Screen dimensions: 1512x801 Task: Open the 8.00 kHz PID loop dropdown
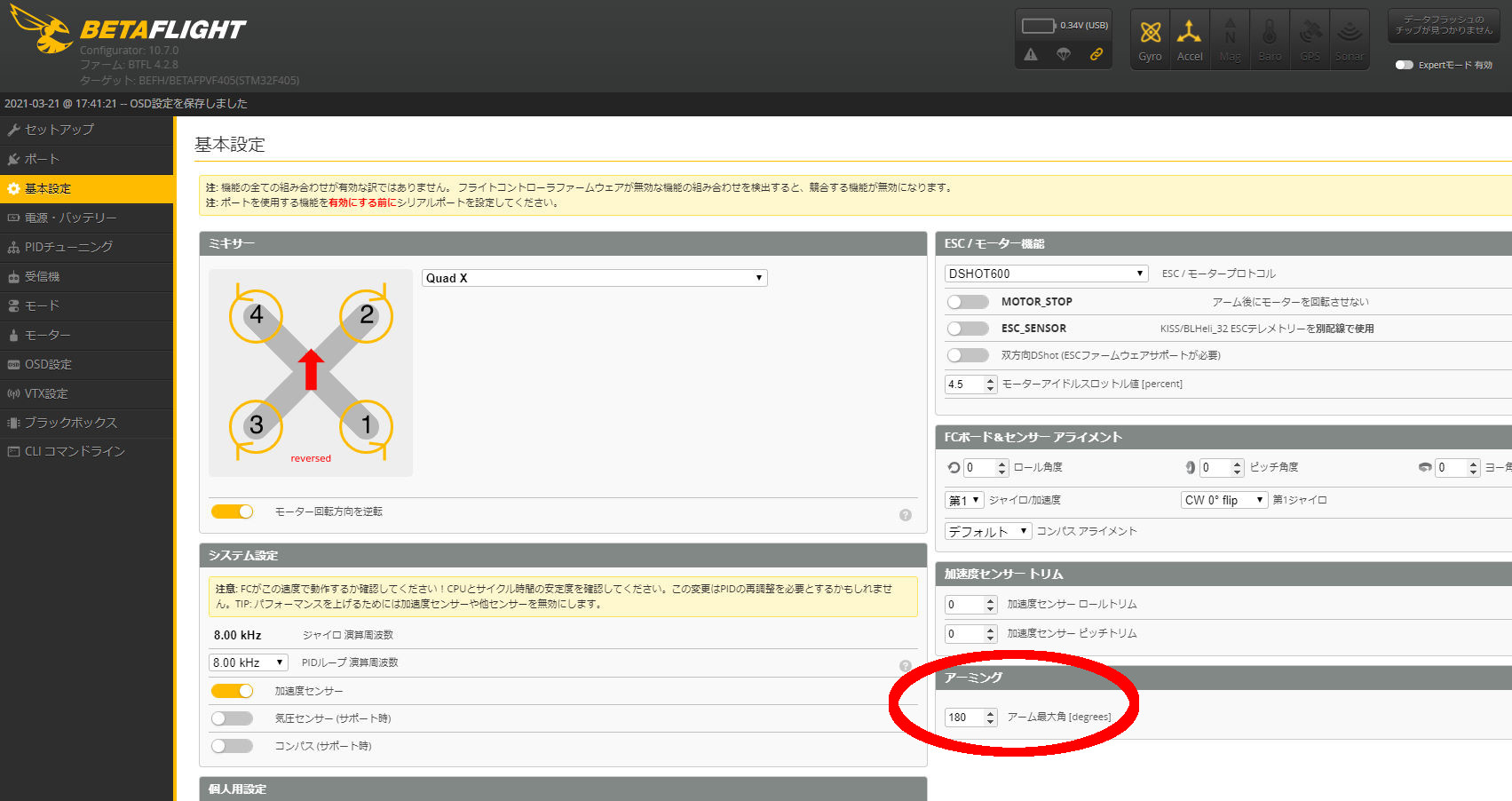249,662
